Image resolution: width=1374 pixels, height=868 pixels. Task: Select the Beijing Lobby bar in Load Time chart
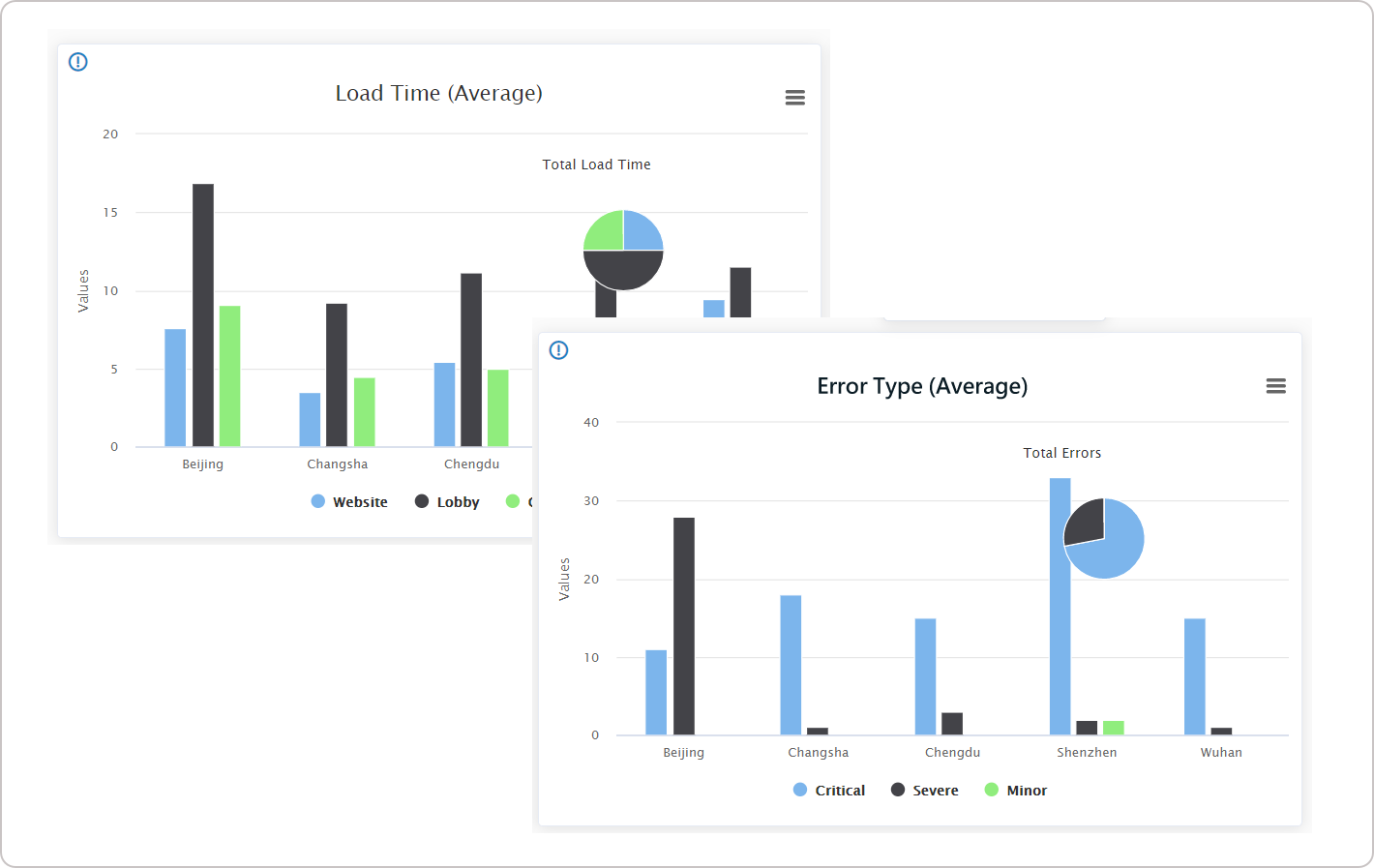(x=203, y=315)
